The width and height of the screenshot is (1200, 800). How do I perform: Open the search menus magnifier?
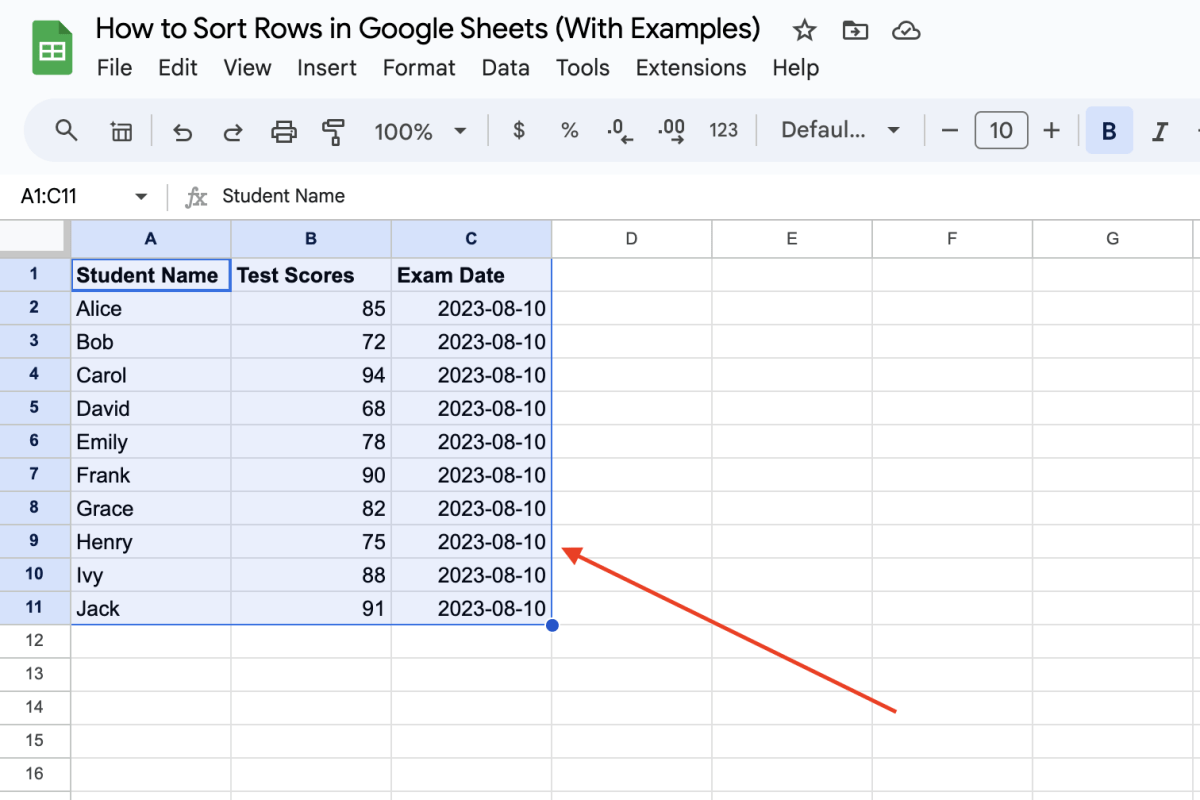point(66,130)
